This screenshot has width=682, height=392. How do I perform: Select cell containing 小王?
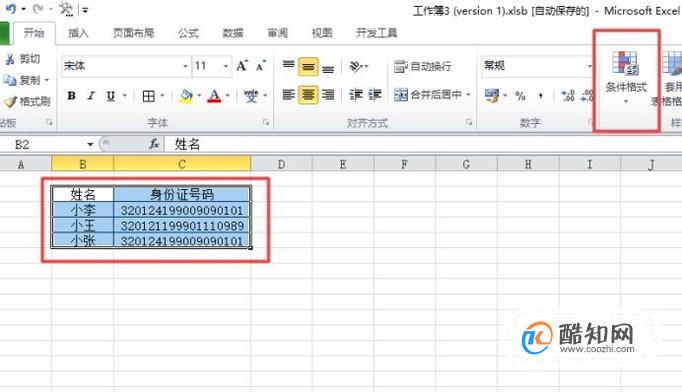(x=83, y=225)
